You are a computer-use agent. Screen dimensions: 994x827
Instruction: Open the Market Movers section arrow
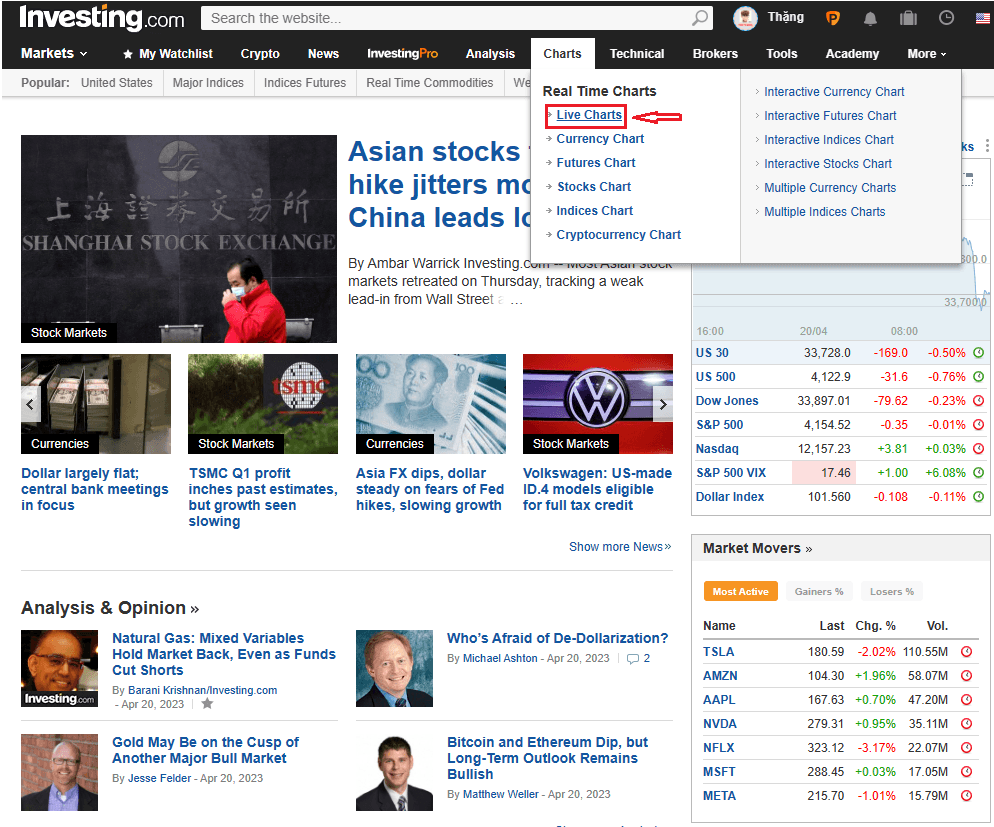808,549
